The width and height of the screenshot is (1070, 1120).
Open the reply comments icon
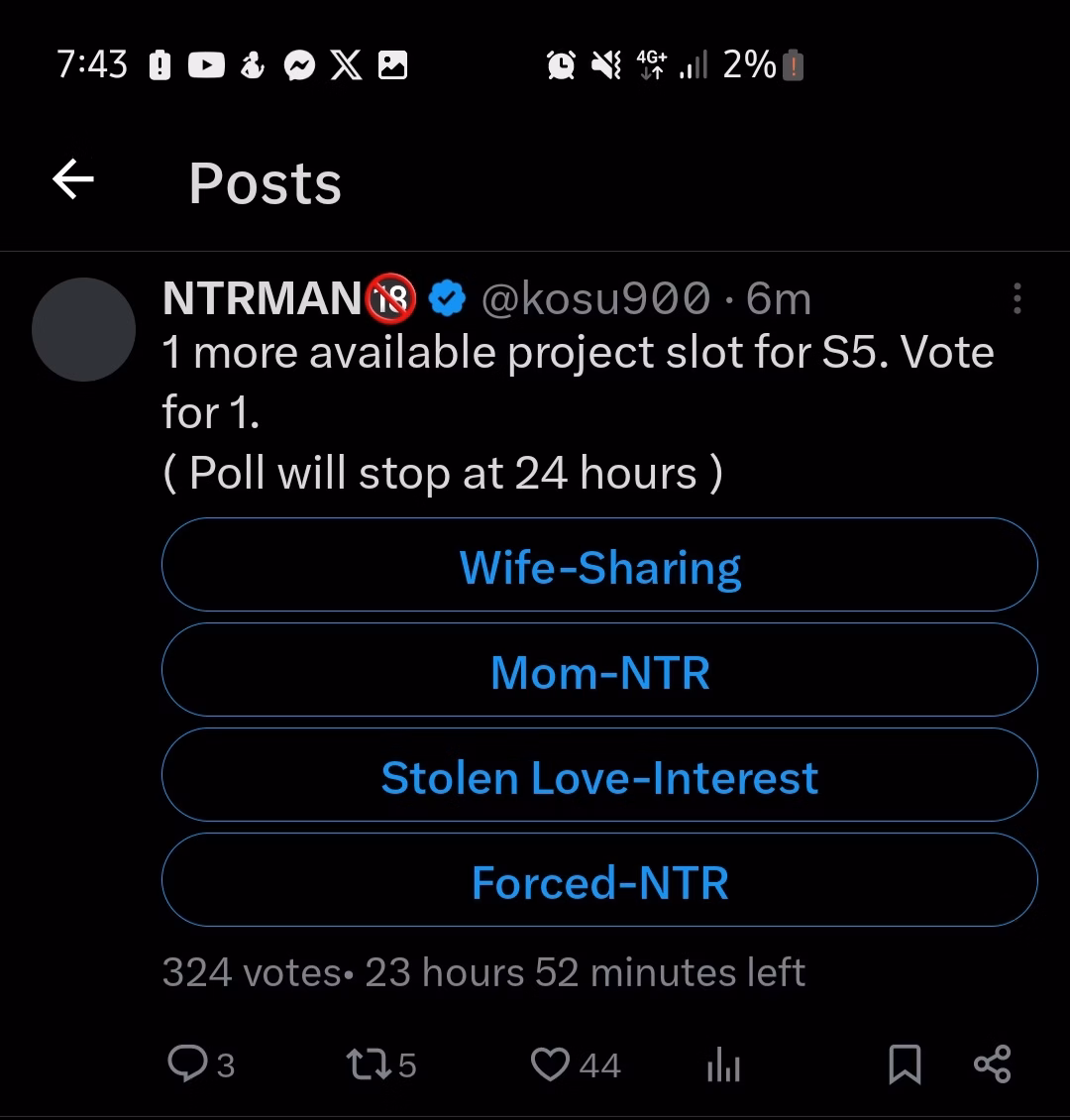pyautogui.click(x=186, y=1064)
